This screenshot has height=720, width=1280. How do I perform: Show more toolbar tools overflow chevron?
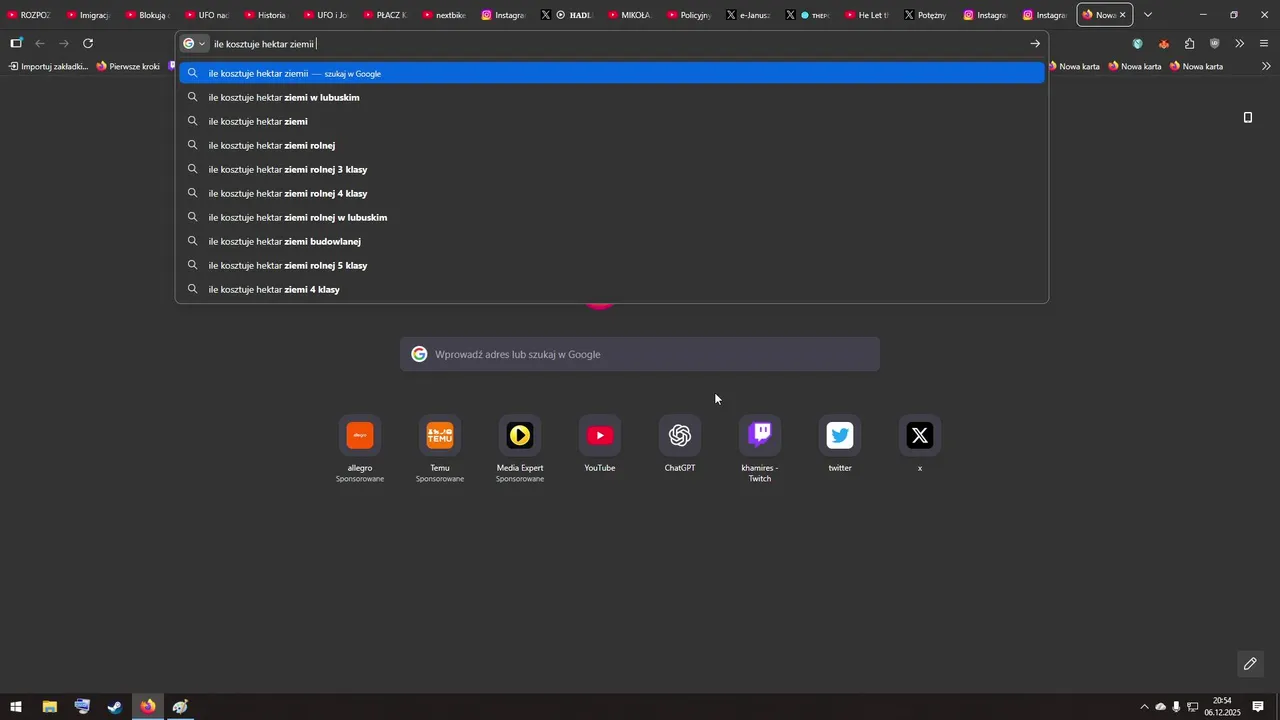click(1240, 44)
